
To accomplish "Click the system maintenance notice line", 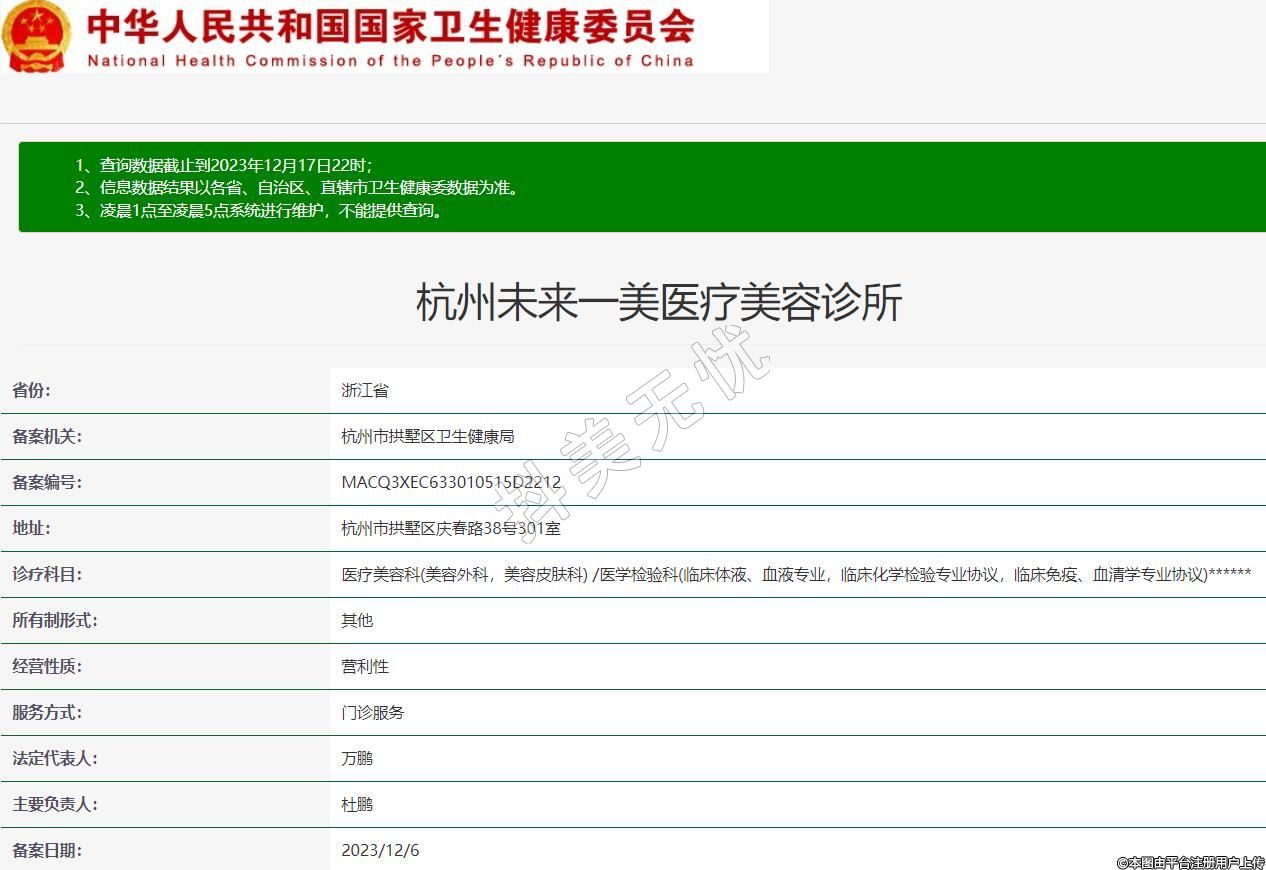I will [x=259, y=210].
